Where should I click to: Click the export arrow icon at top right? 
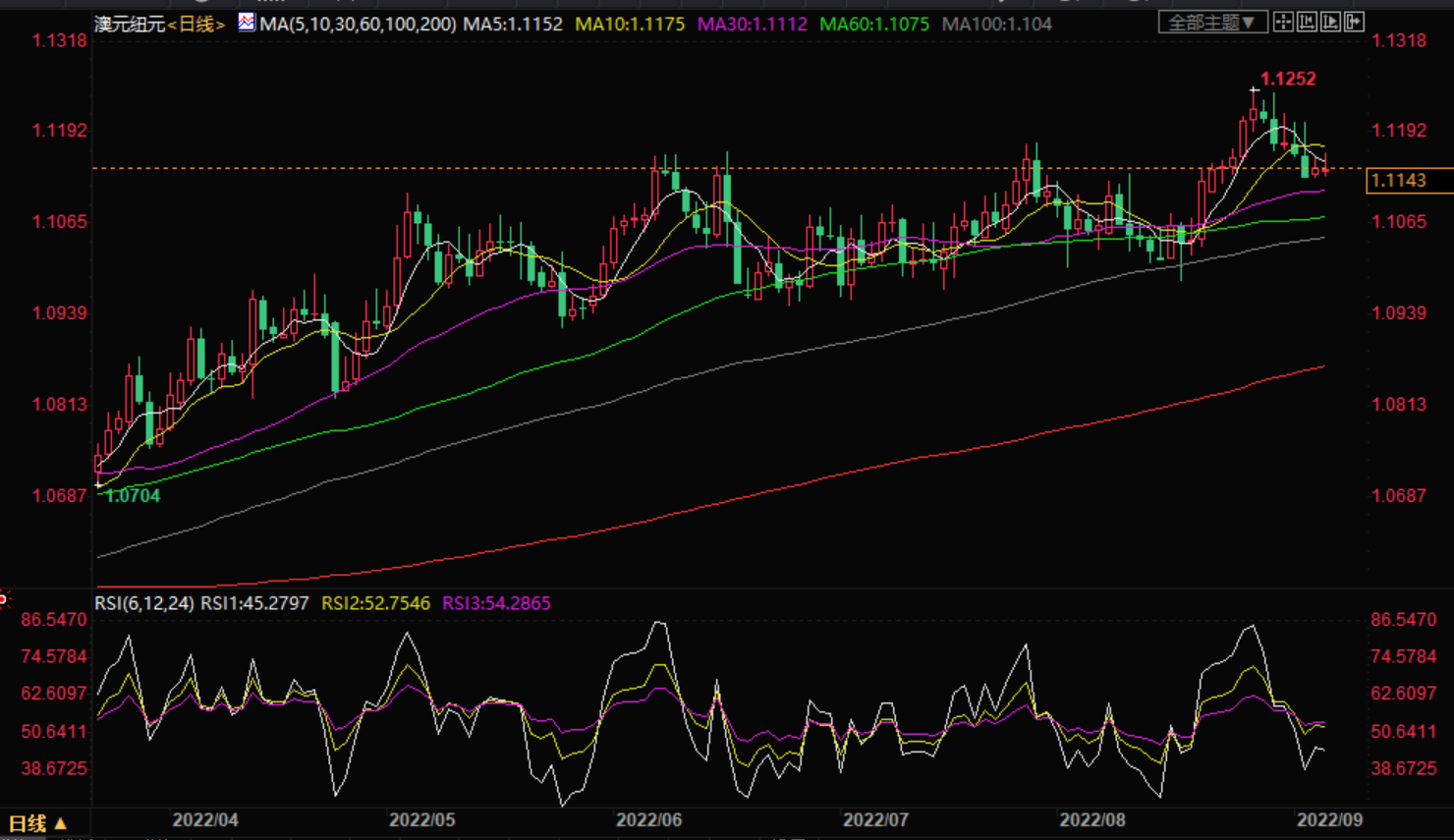coord(1354,22)
